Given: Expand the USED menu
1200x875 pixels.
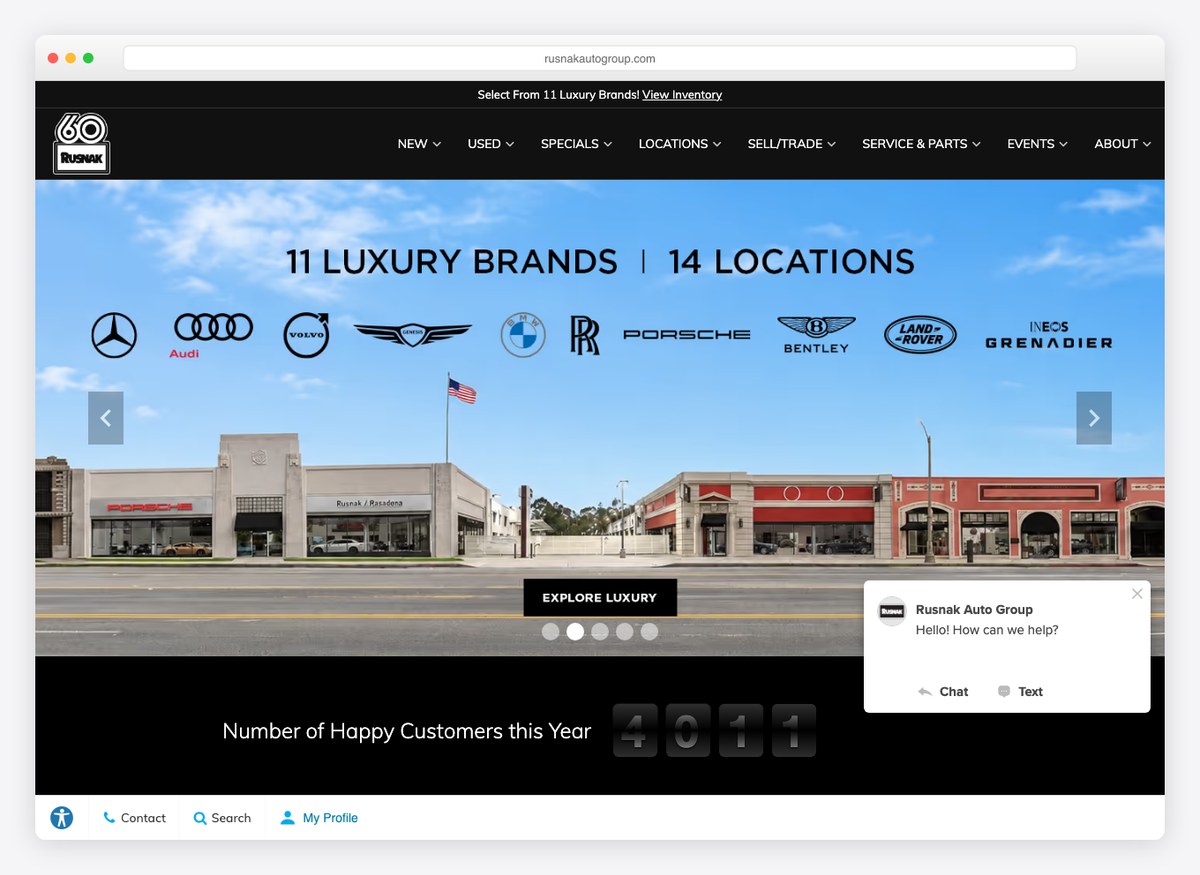Looking at the screenshot, I should click(x=491, y=144).
